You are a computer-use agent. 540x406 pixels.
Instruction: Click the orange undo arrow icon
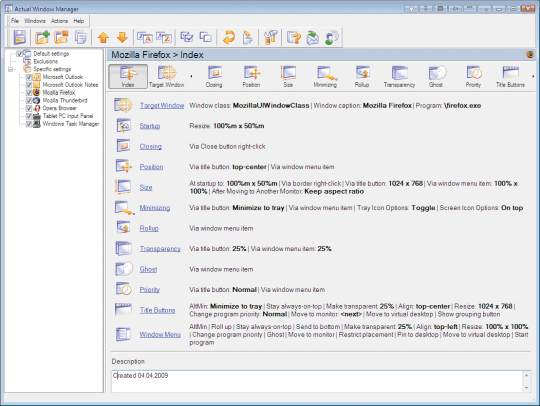229,37
